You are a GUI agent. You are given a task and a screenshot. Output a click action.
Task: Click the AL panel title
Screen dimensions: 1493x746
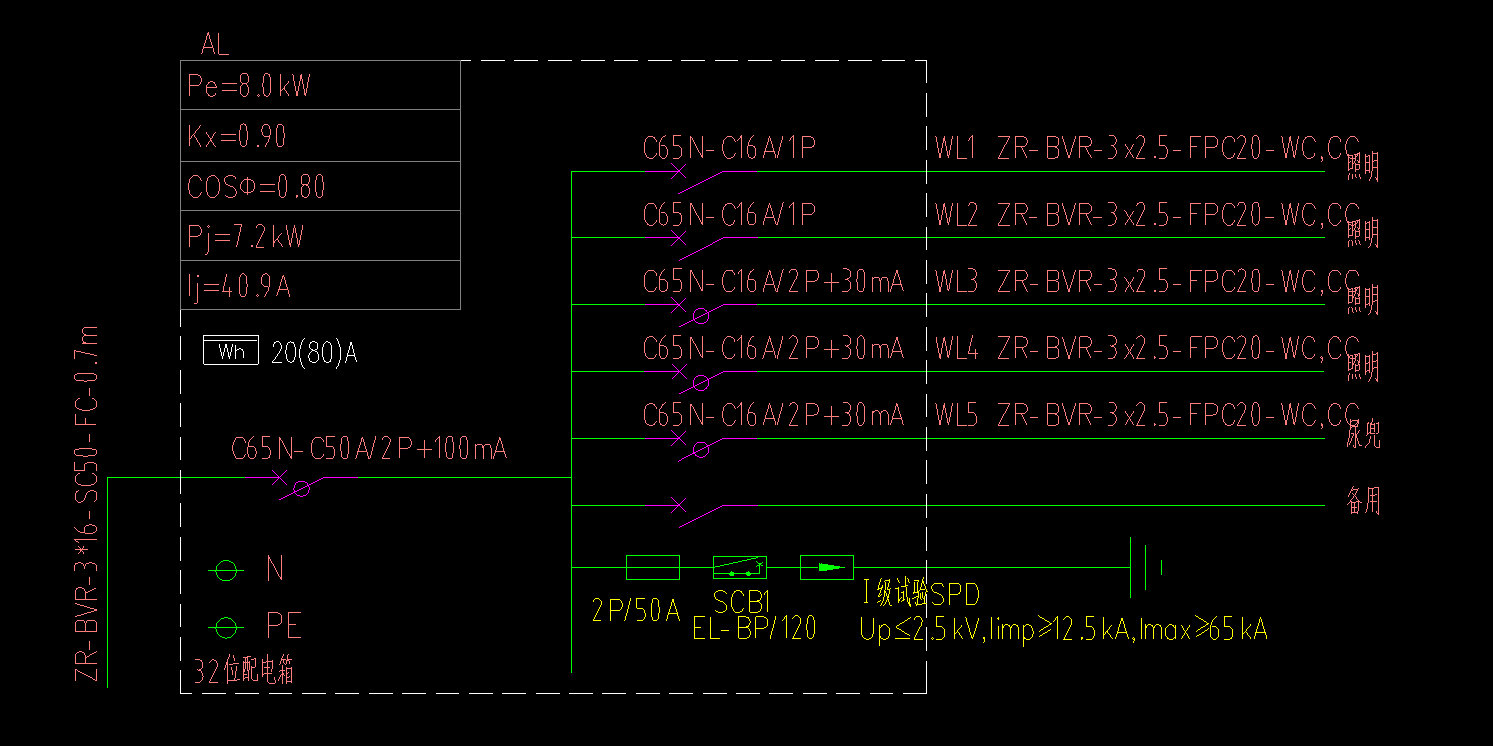[x=215, y=45]
